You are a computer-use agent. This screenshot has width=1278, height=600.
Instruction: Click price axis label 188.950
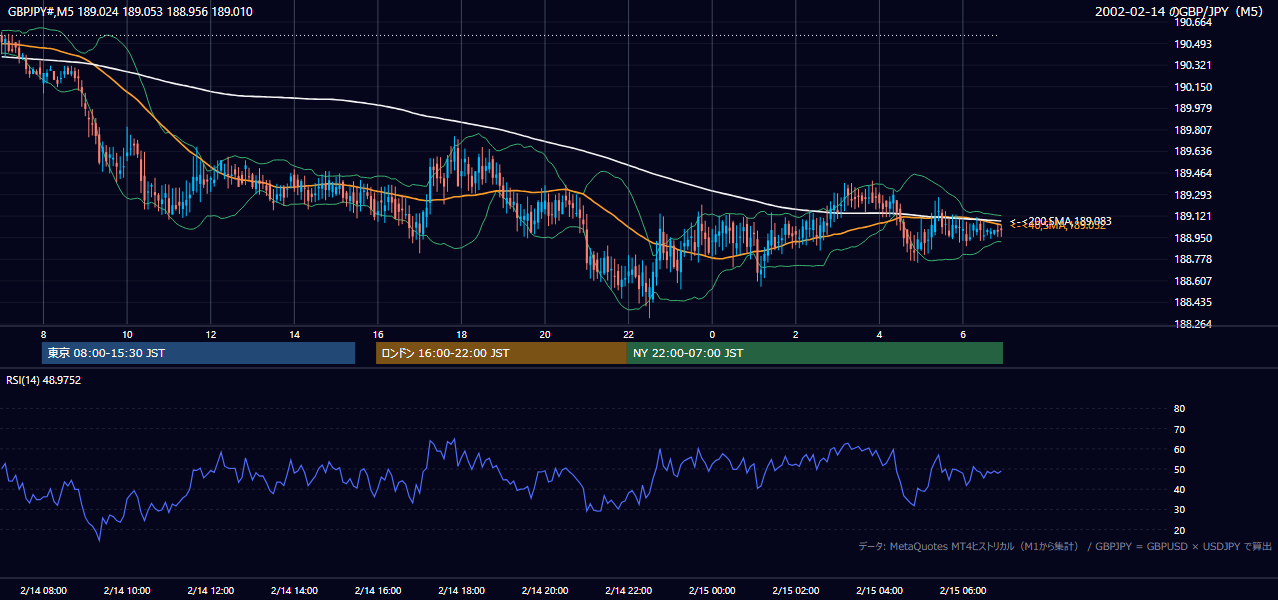(1193, 238)
